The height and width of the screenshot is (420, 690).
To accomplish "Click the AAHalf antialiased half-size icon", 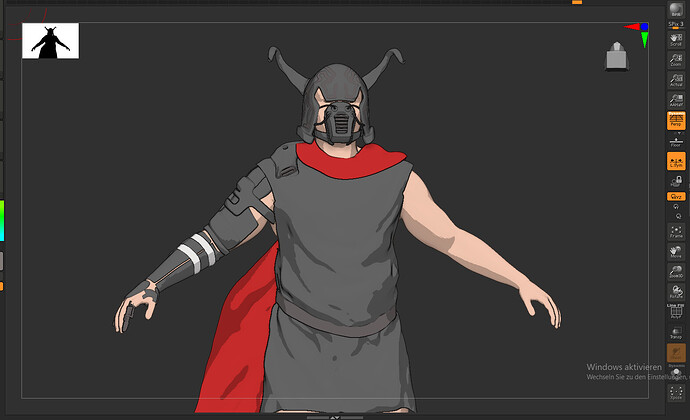I will coord(676,101).
